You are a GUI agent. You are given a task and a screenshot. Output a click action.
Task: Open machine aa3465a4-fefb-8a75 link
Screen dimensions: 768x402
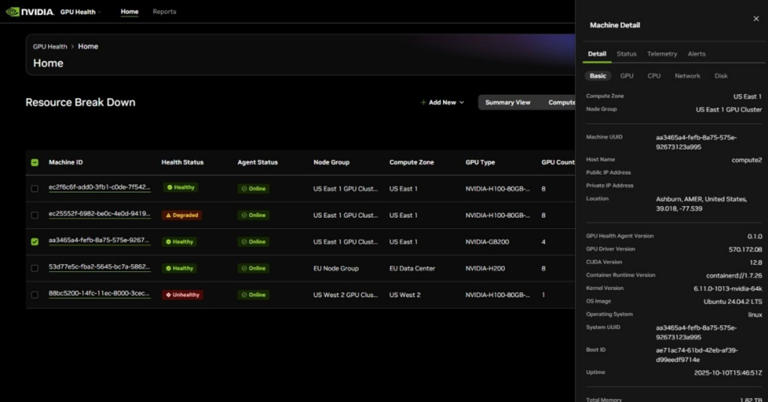pos(99,240)
